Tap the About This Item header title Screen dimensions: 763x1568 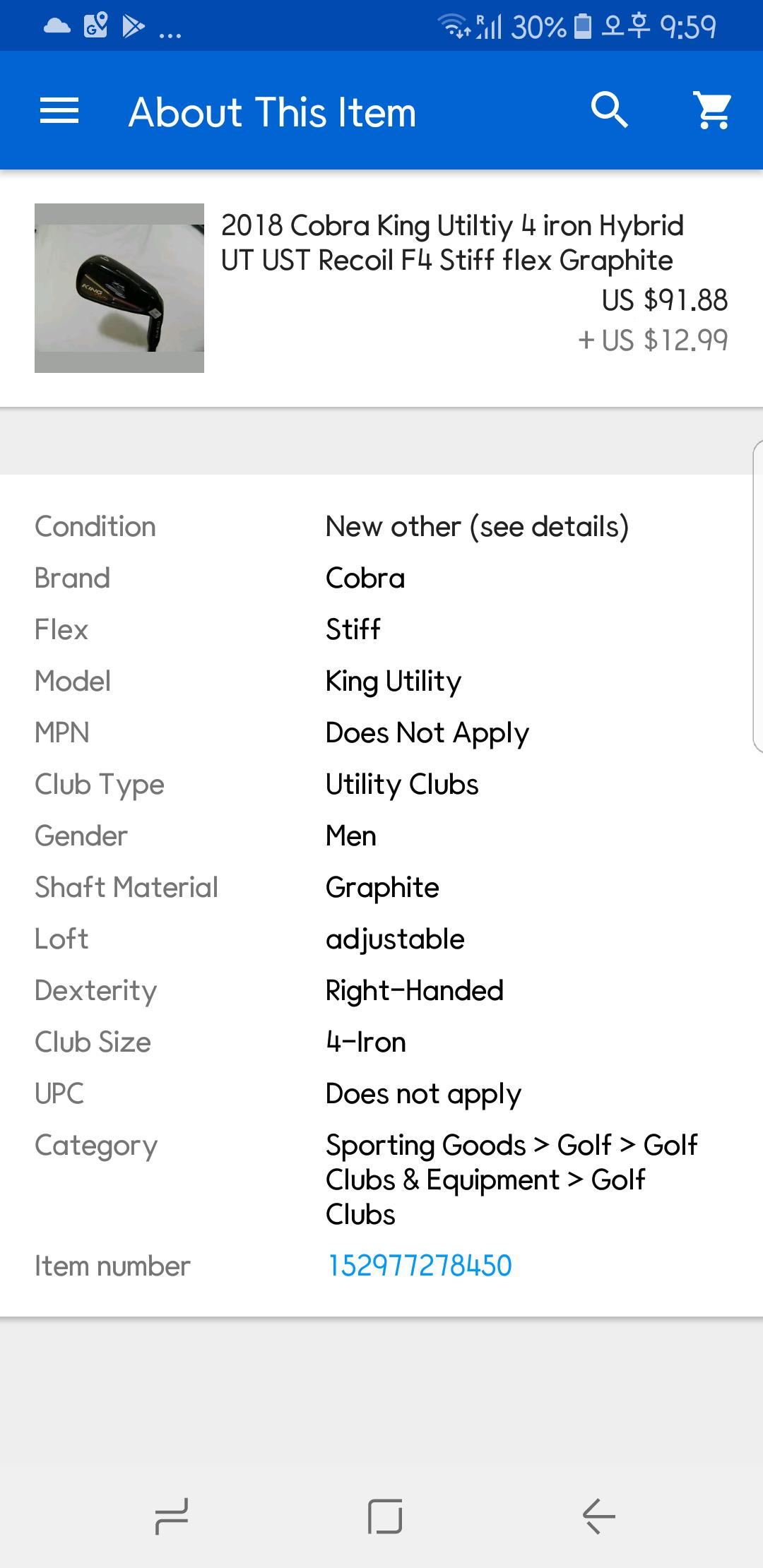pyautogui.click(x=272, y=112)
